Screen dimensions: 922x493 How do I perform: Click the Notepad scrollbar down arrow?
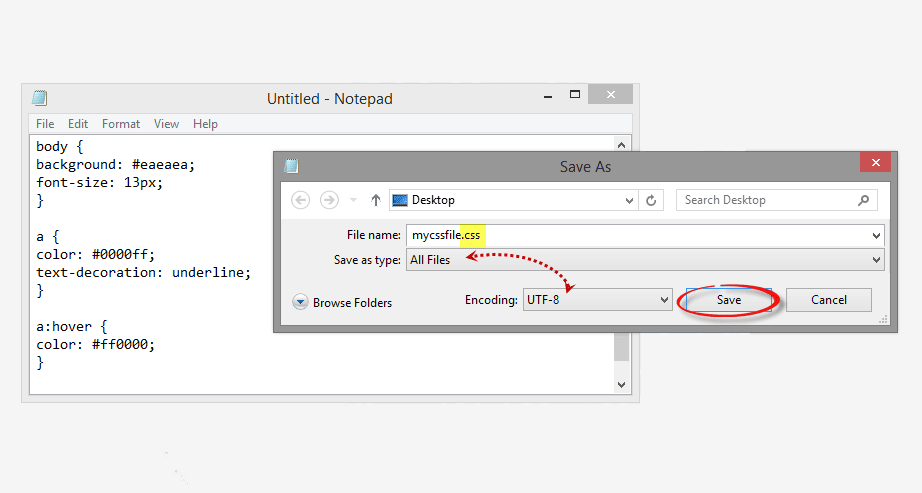[x=622, y=385]
